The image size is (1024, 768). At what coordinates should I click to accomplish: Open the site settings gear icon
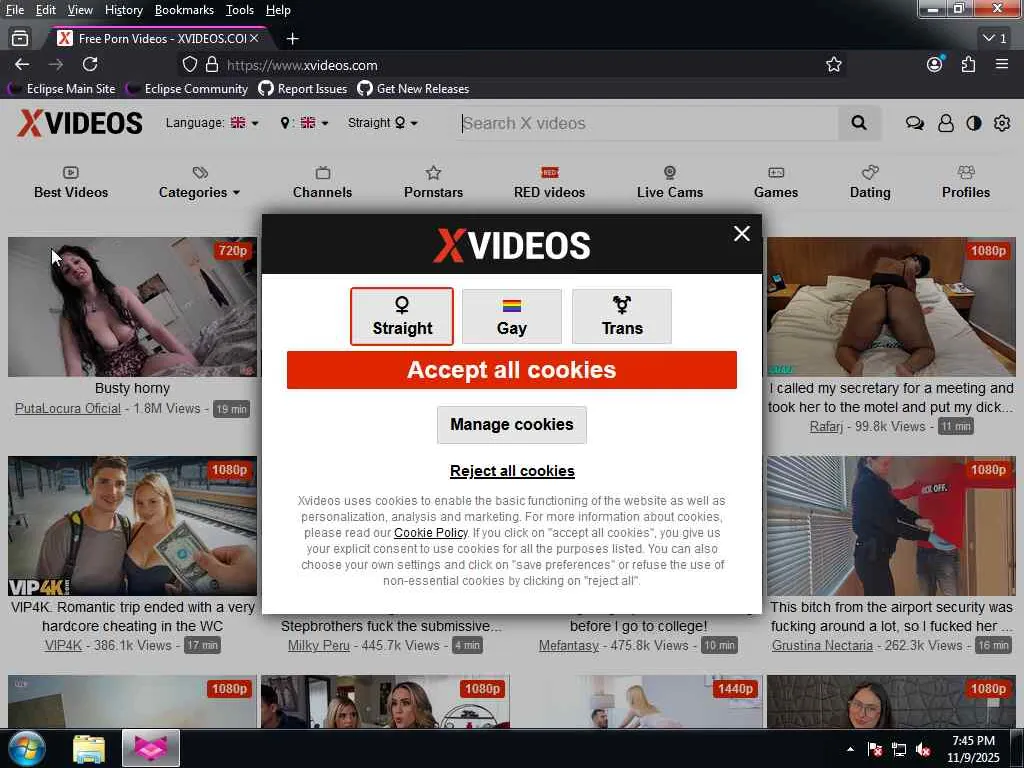1002,123
